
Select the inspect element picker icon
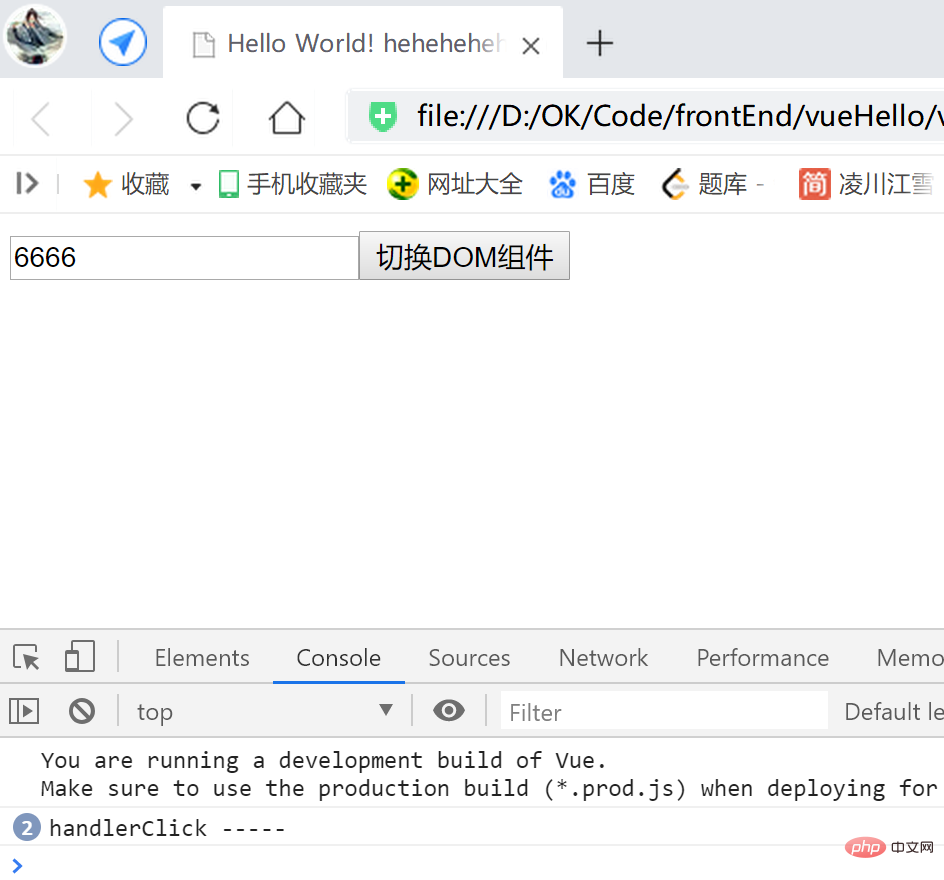point(24,657)
